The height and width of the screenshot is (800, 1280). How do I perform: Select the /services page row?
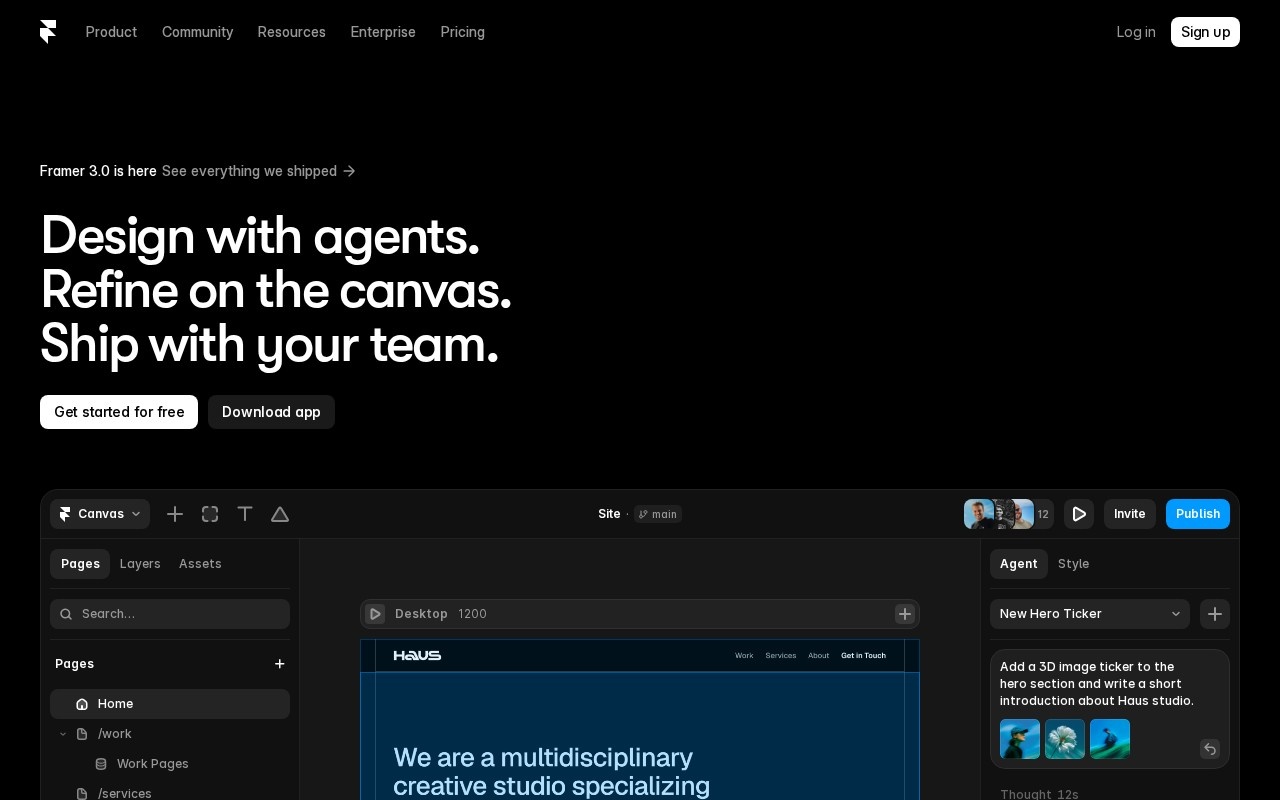click(170, 793)
